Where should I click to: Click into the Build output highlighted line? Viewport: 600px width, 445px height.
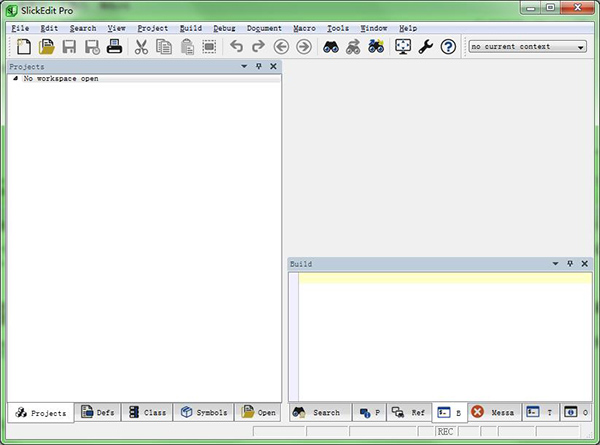point(445,278)
